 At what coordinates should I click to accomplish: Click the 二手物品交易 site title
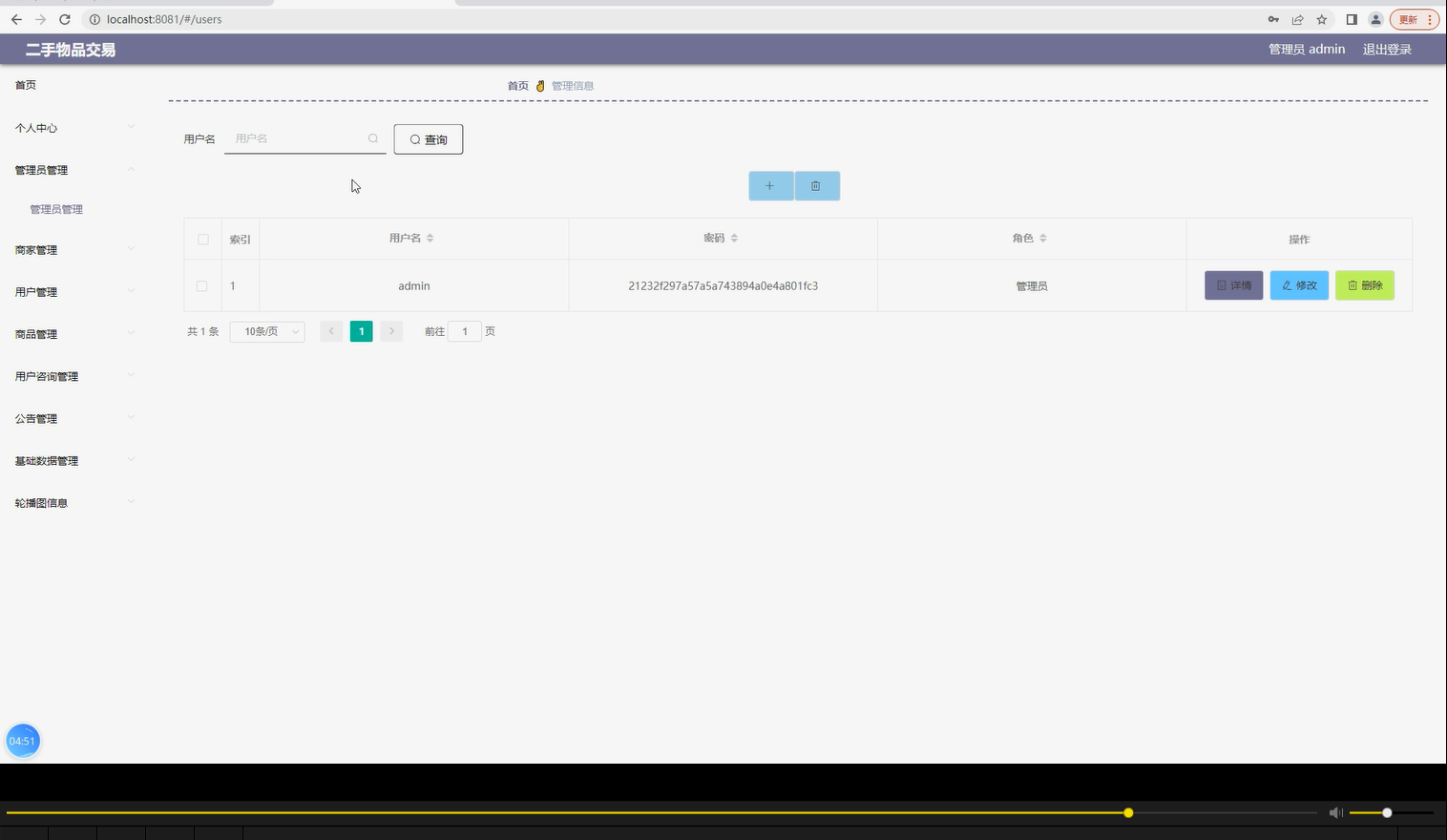tap(71, 50)
